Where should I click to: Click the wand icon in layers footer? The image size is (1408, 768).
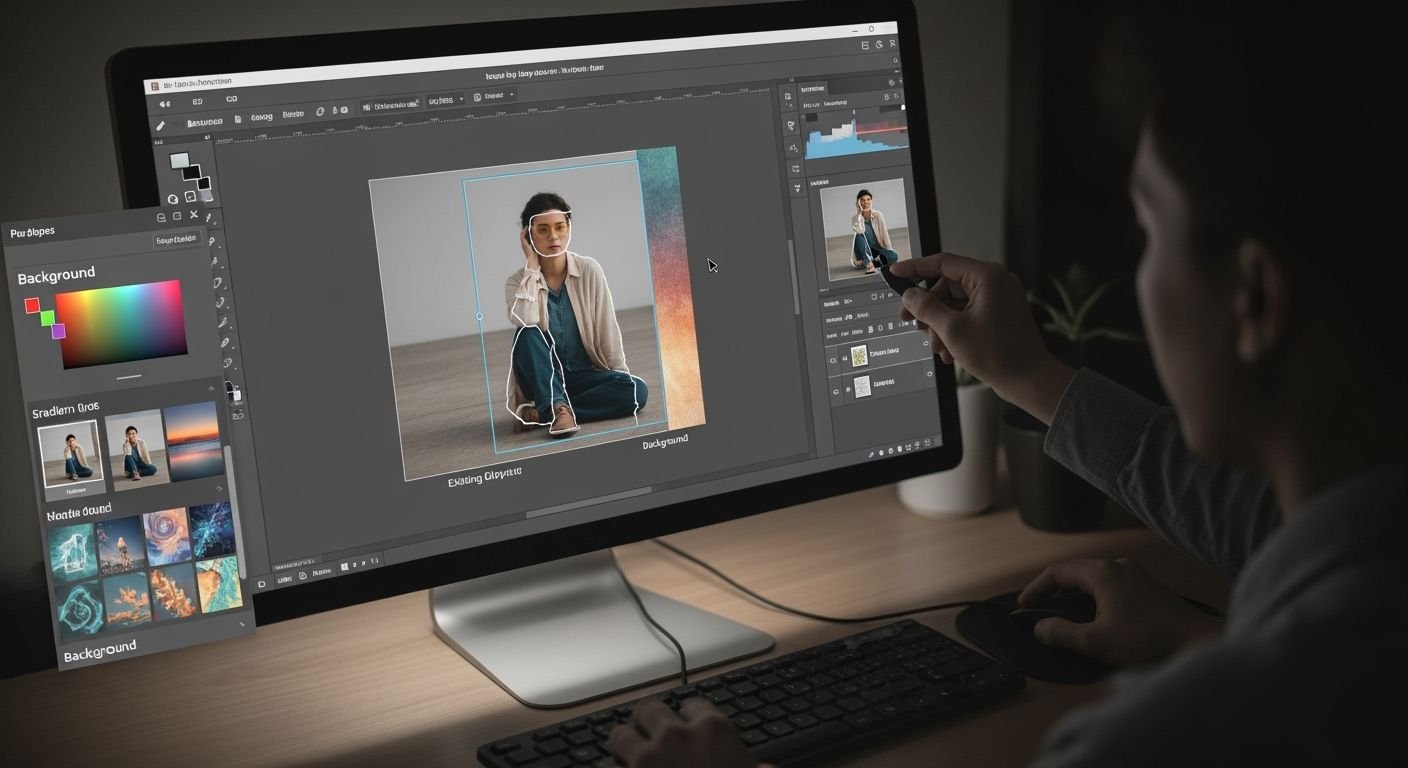pos(871,454)
